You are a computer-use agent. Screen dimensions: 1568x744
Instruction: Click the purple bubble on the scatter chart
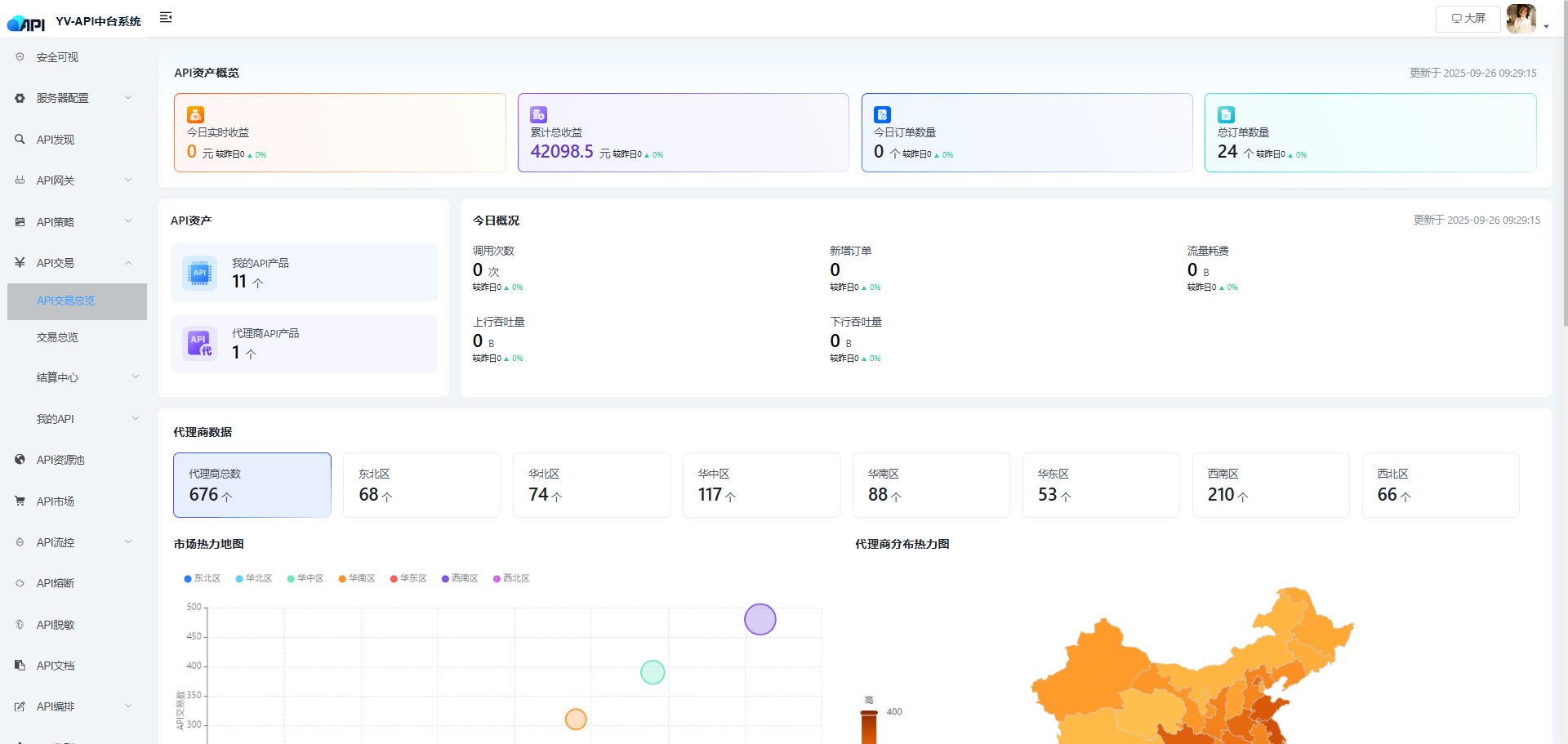pyautogui.click(x=759, y=619)
